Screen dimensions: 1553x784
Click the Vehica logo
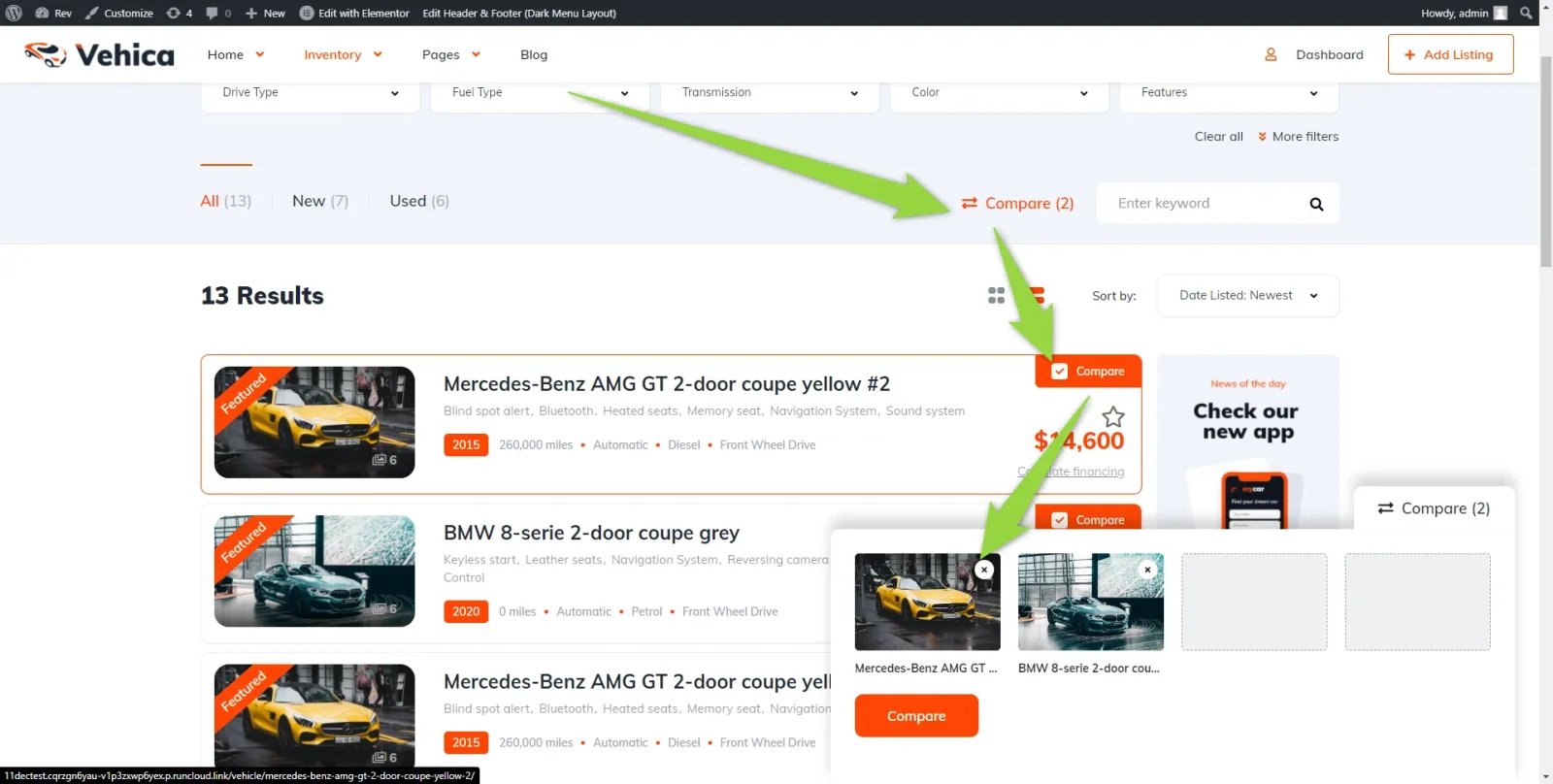(99, 54)
